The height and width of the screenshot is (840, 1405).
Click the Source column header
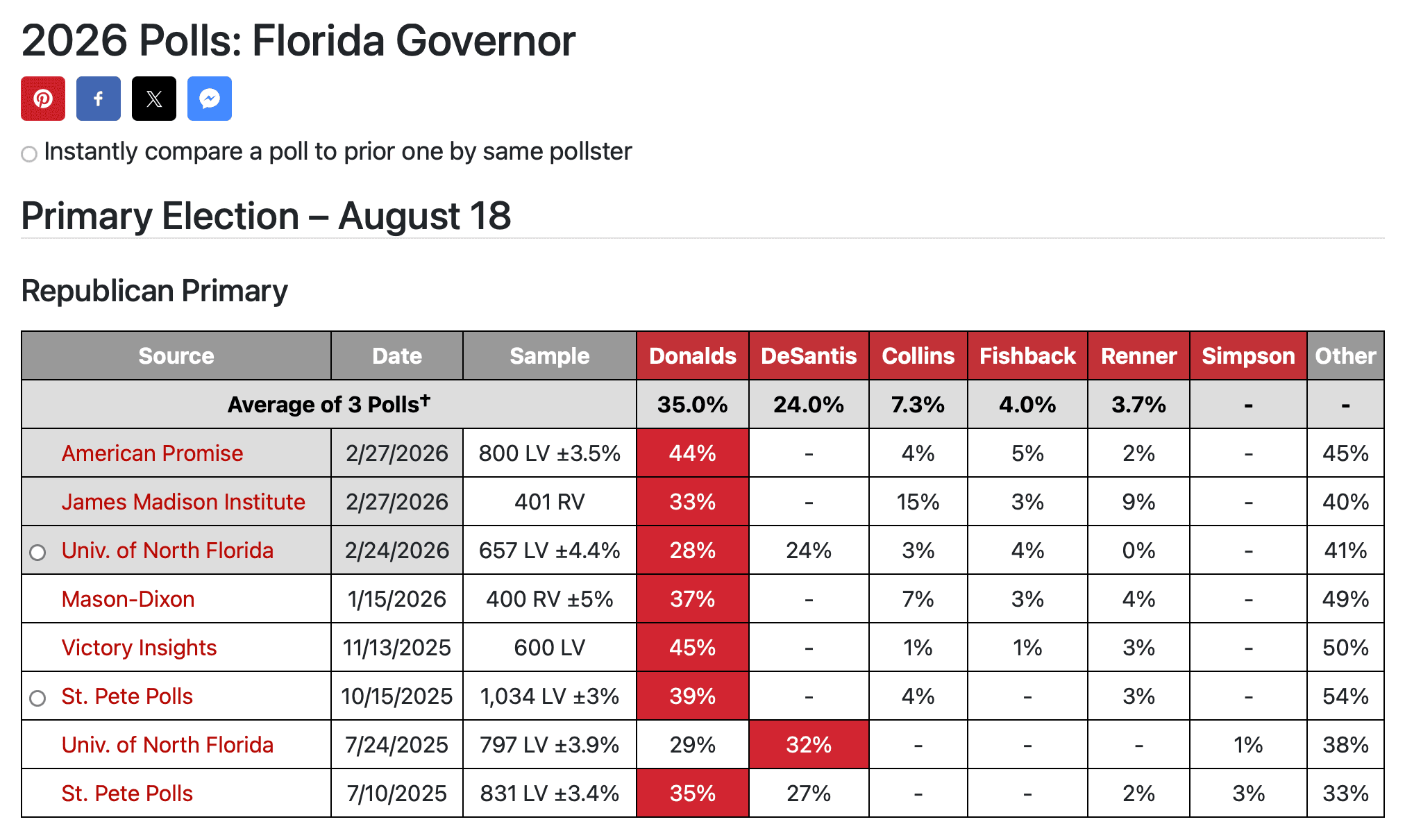[176, 356]
